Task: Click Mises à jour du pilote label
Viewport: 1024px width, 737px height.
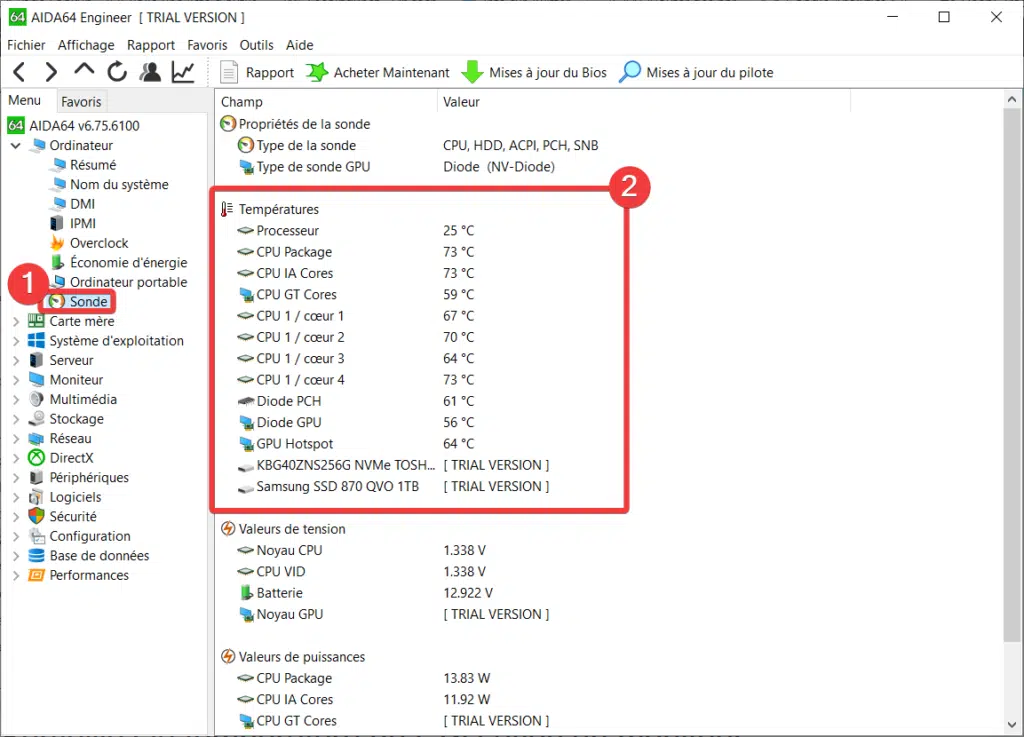Action: [x=709, y=72]
